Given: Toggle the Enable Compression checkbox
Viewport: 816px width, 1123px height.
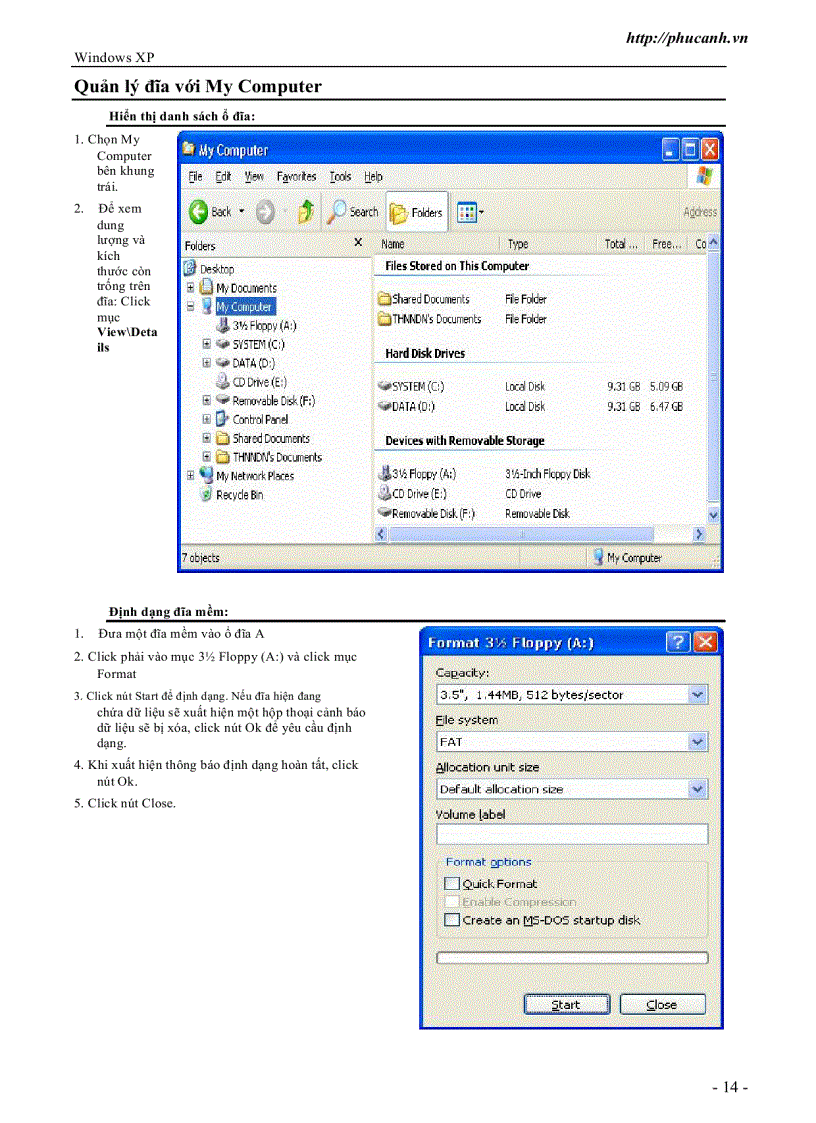Looking at the screenshot, I should 451,902.
